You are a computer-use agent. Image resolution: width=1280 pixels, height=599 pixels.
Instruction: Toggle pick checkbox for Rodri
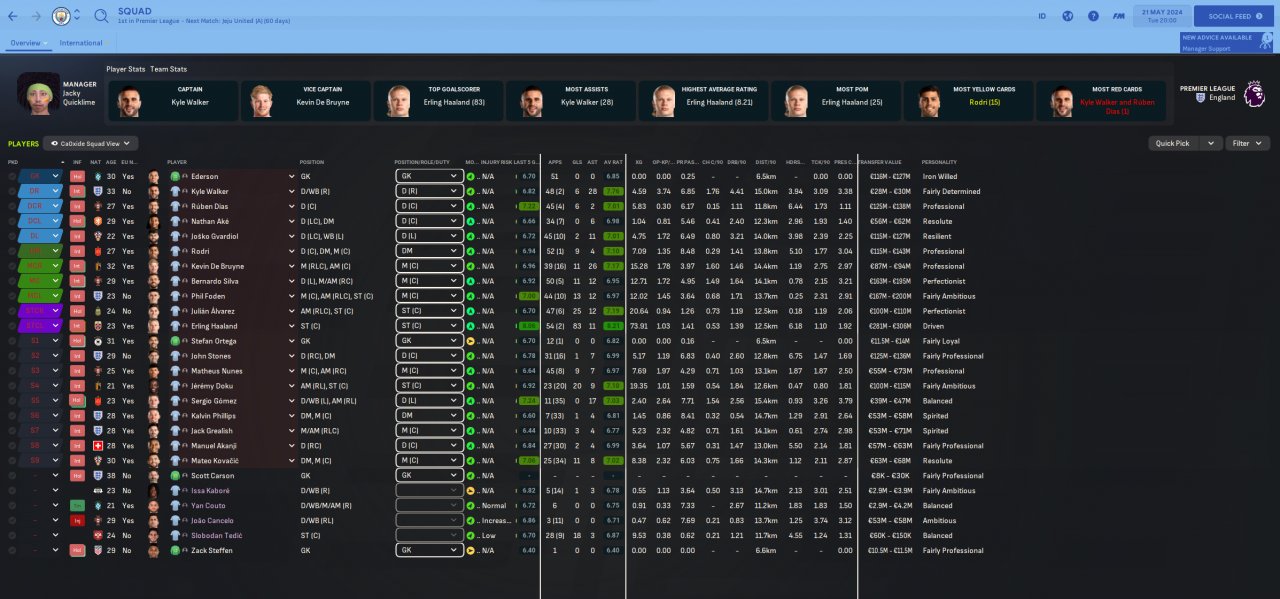pyautogui.click(x=12, y=251)
